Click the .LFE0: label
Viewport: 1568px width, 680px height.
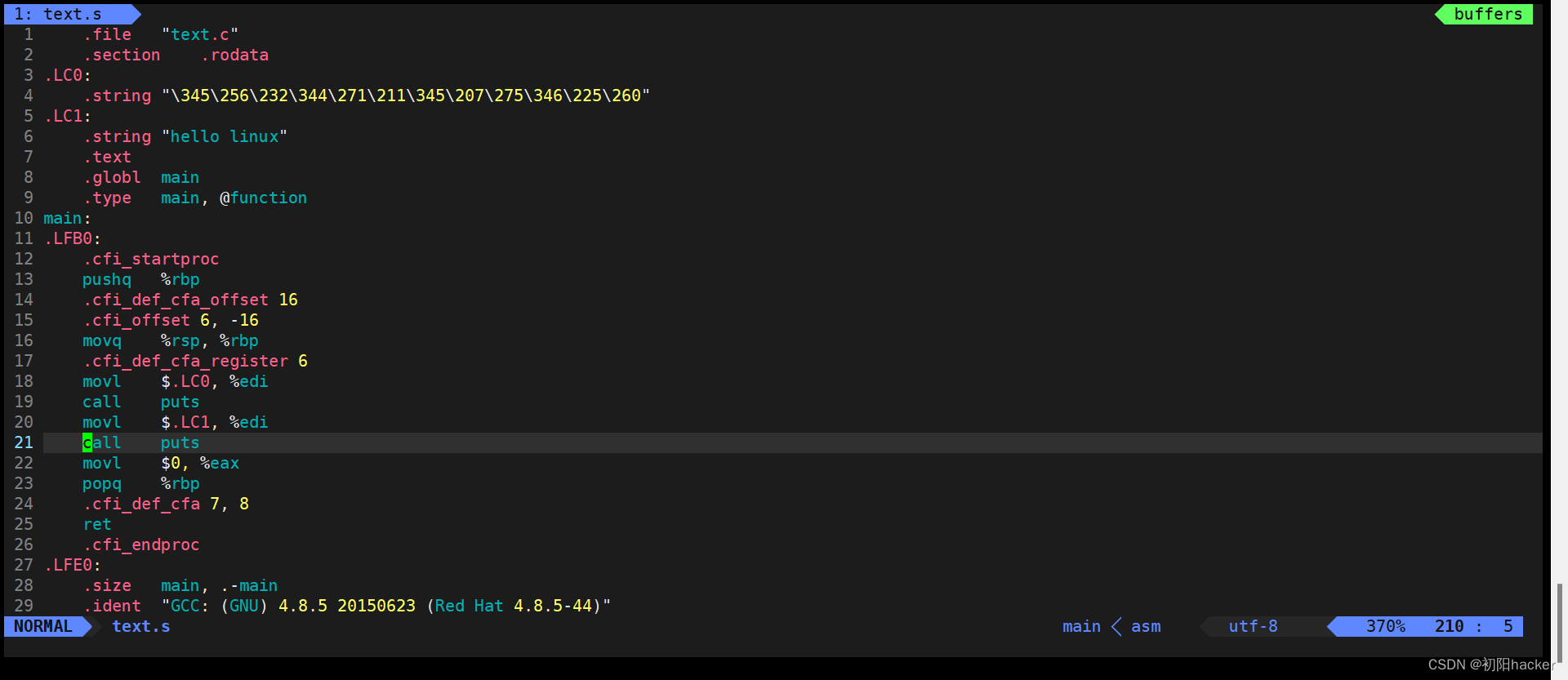[x=73, y=565]
